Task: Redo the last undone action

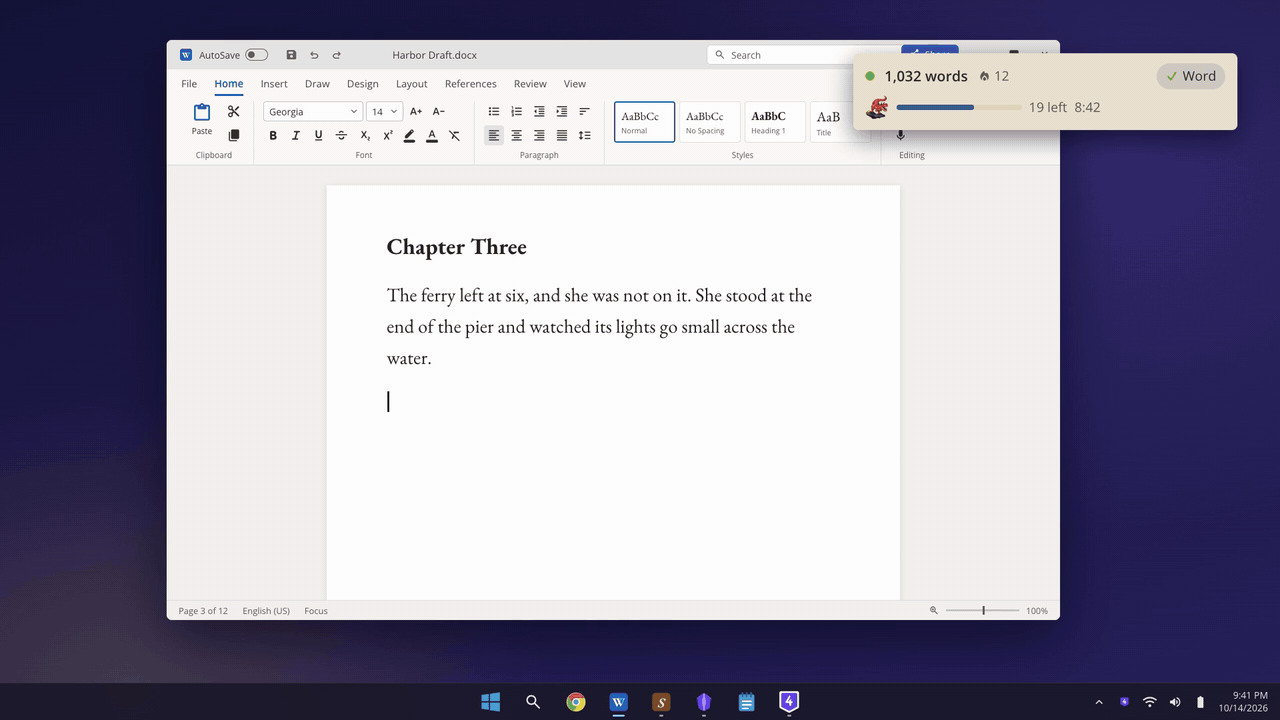Action: coord(337,55)
